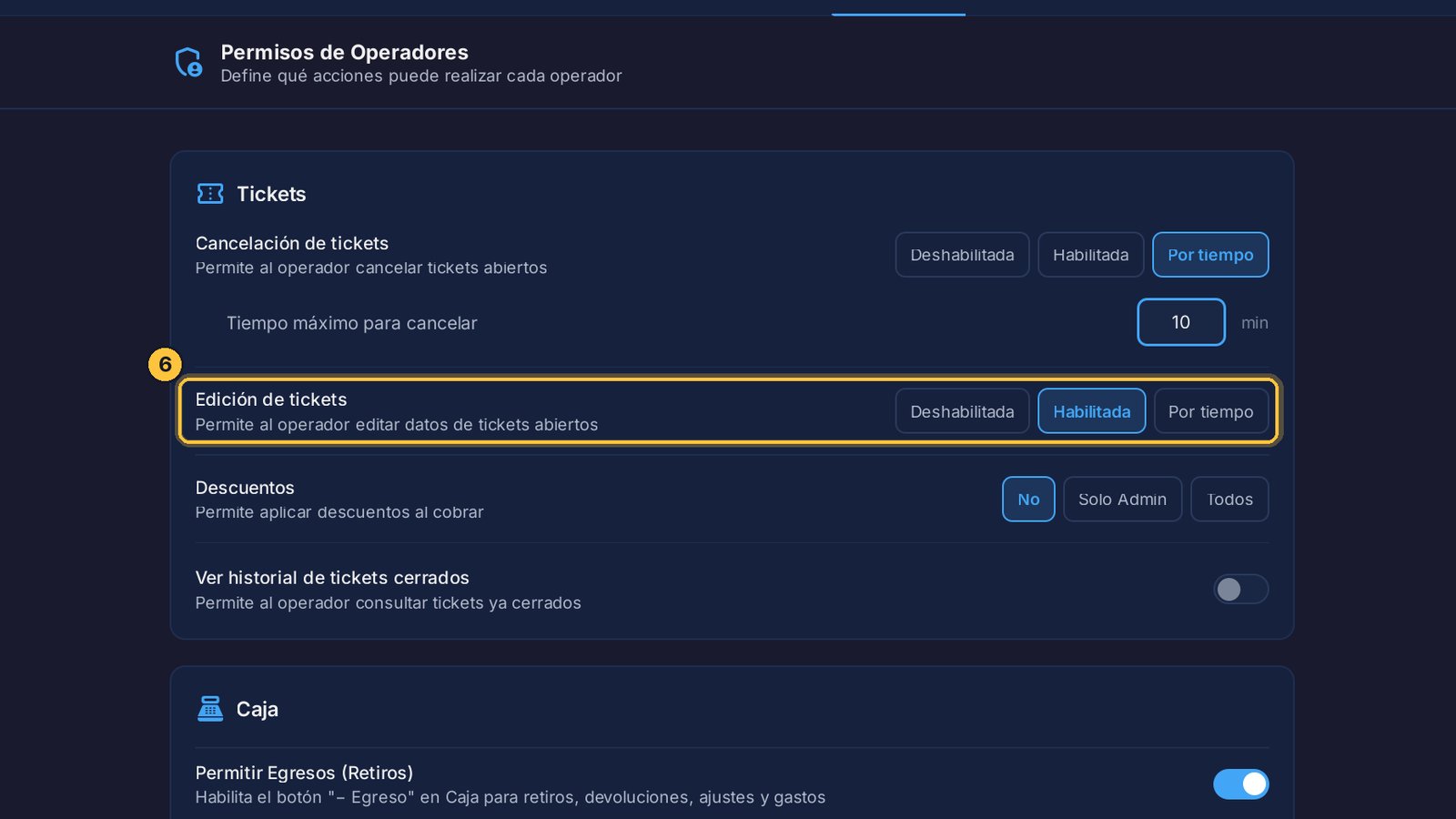Click the Ver historial de tickets cerrados label
The image size is (1456, 819).
(x=332, y=578)
